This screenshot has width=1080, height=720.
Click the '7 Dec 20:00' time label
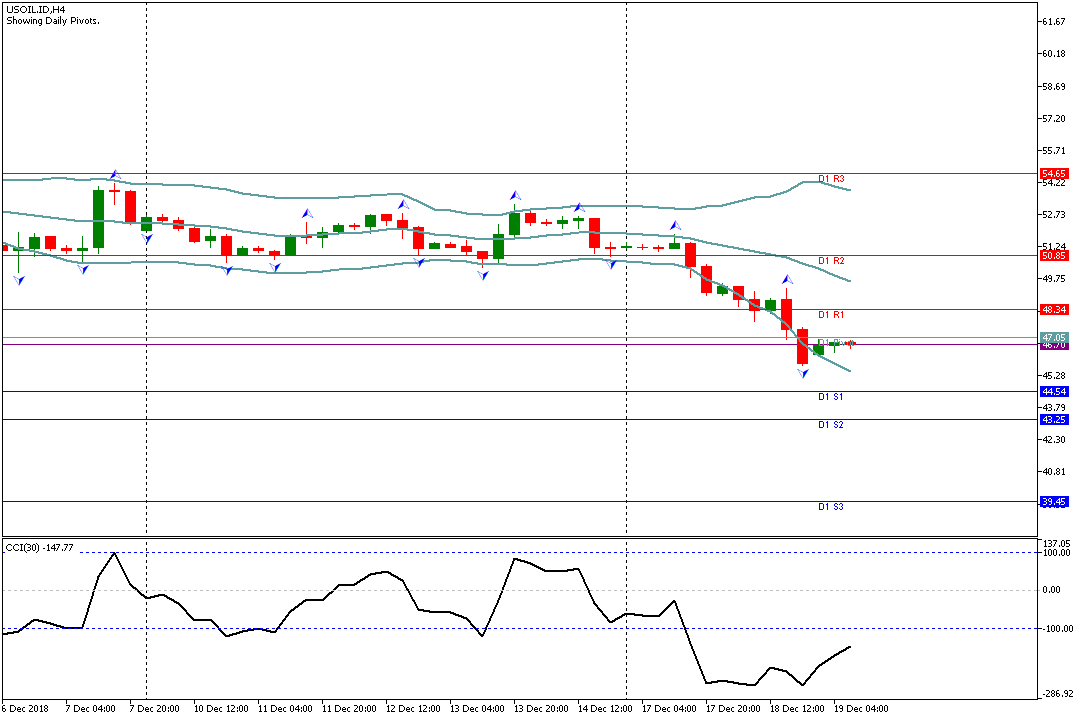click(x=154, y=708)
